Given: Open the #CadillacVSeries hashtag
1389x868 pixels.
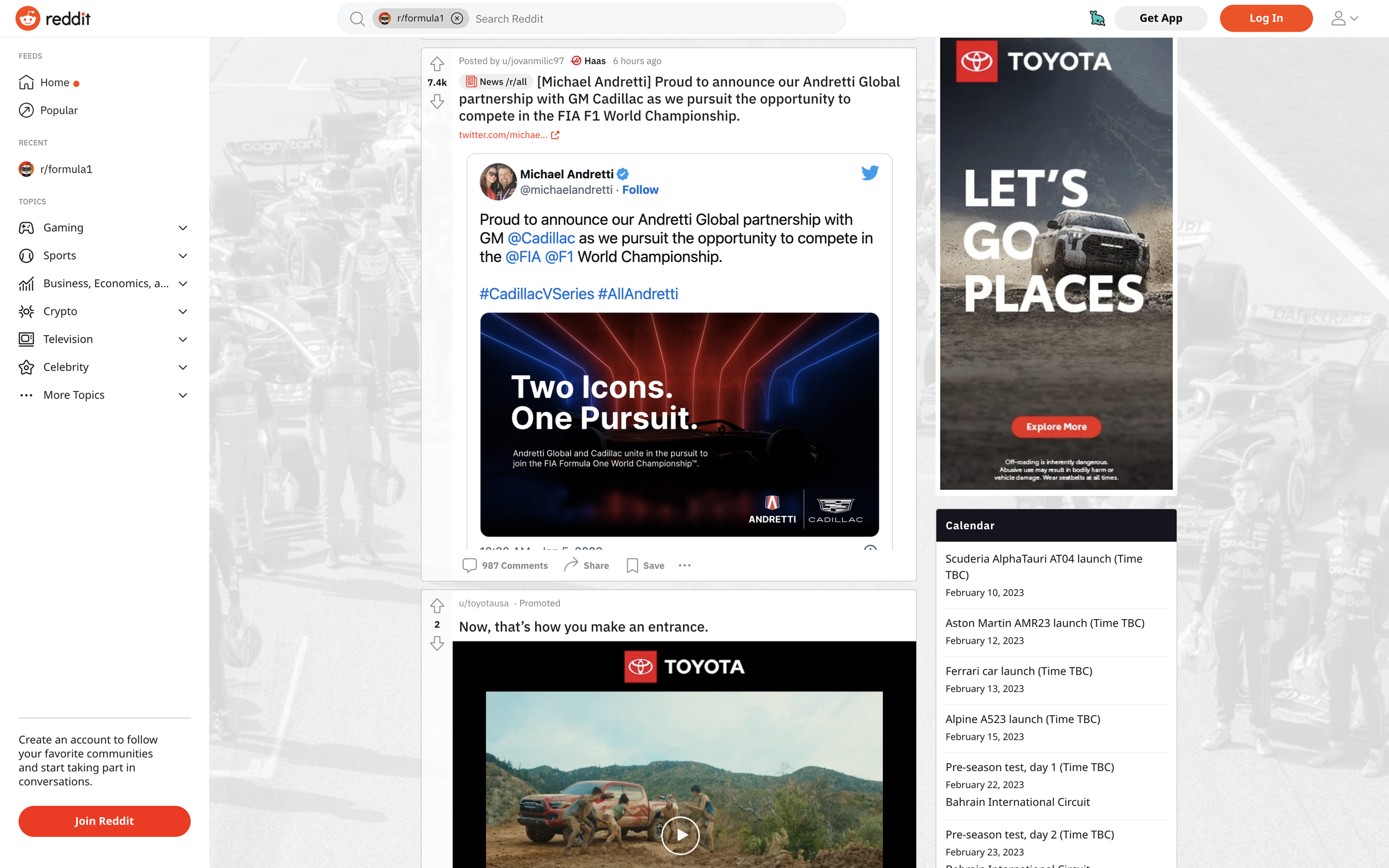Looking at the screenshot, I should 537,294.
